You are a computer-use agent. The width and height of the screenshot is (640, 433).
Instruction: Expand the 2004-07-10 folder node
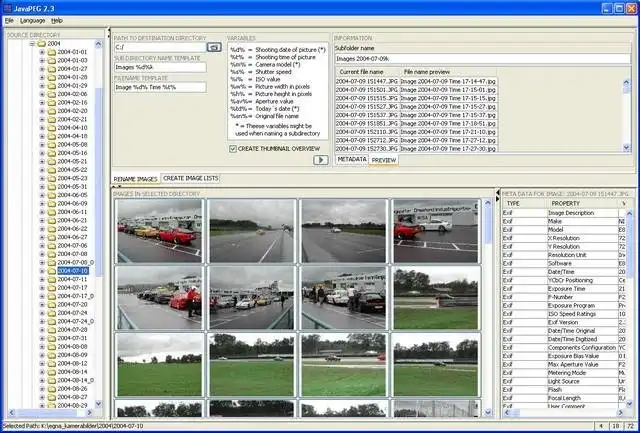(42, 271)
